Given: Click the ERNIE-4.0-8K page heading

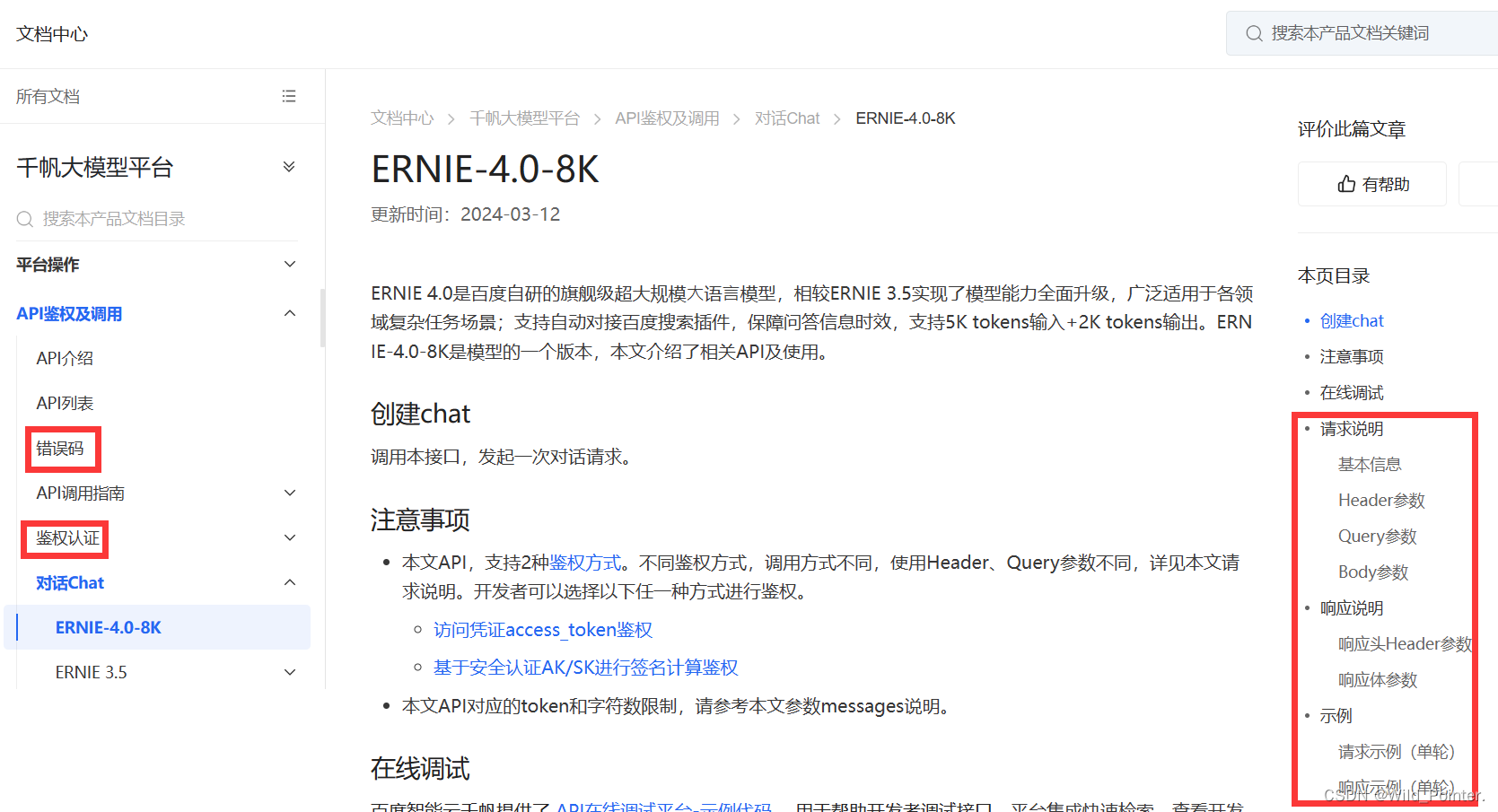Looking at the screenshot, I should [x=485, y=170].
